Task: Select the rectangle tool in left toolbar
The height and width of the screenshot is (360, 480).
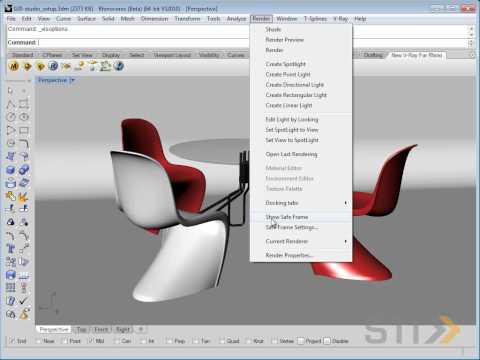Action: pyautogui.click(x=24, y=130)
